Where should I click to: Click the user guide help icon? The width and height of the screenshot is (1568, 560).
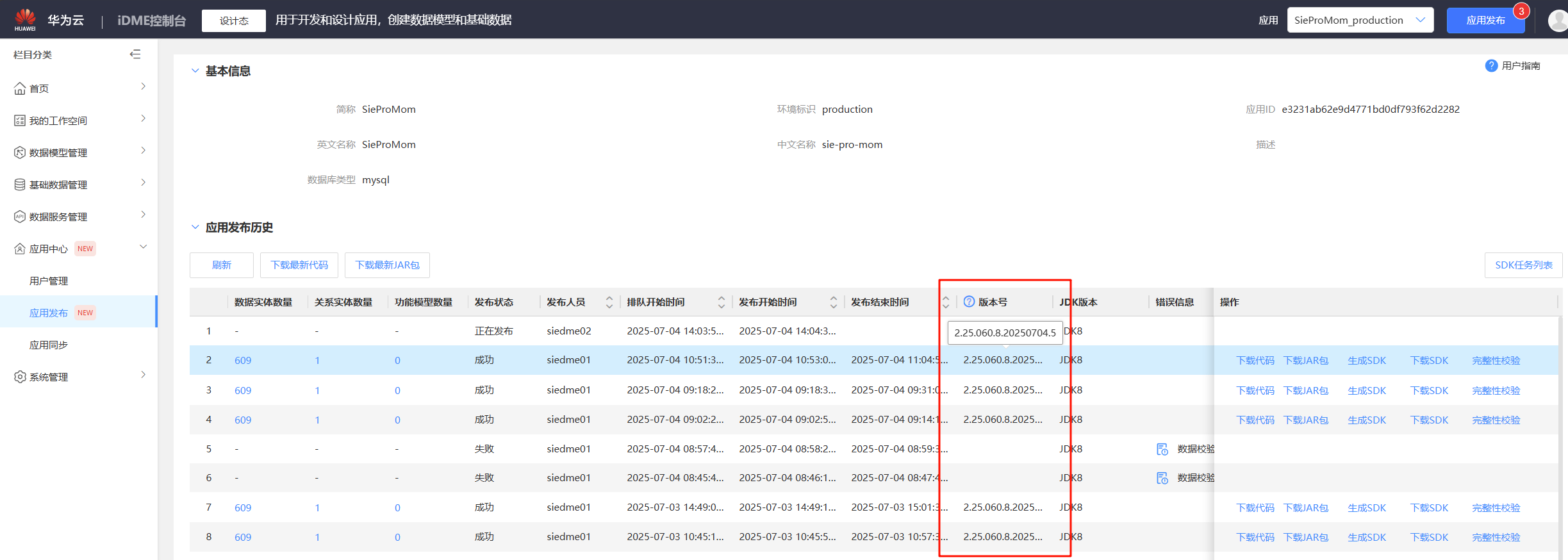[x=1491, y=66]
